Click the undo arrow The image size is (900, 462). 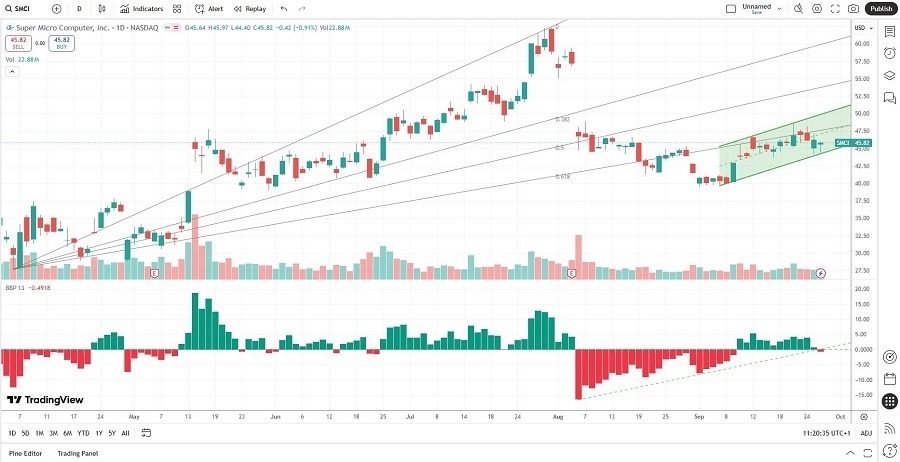tap(284, 8)
